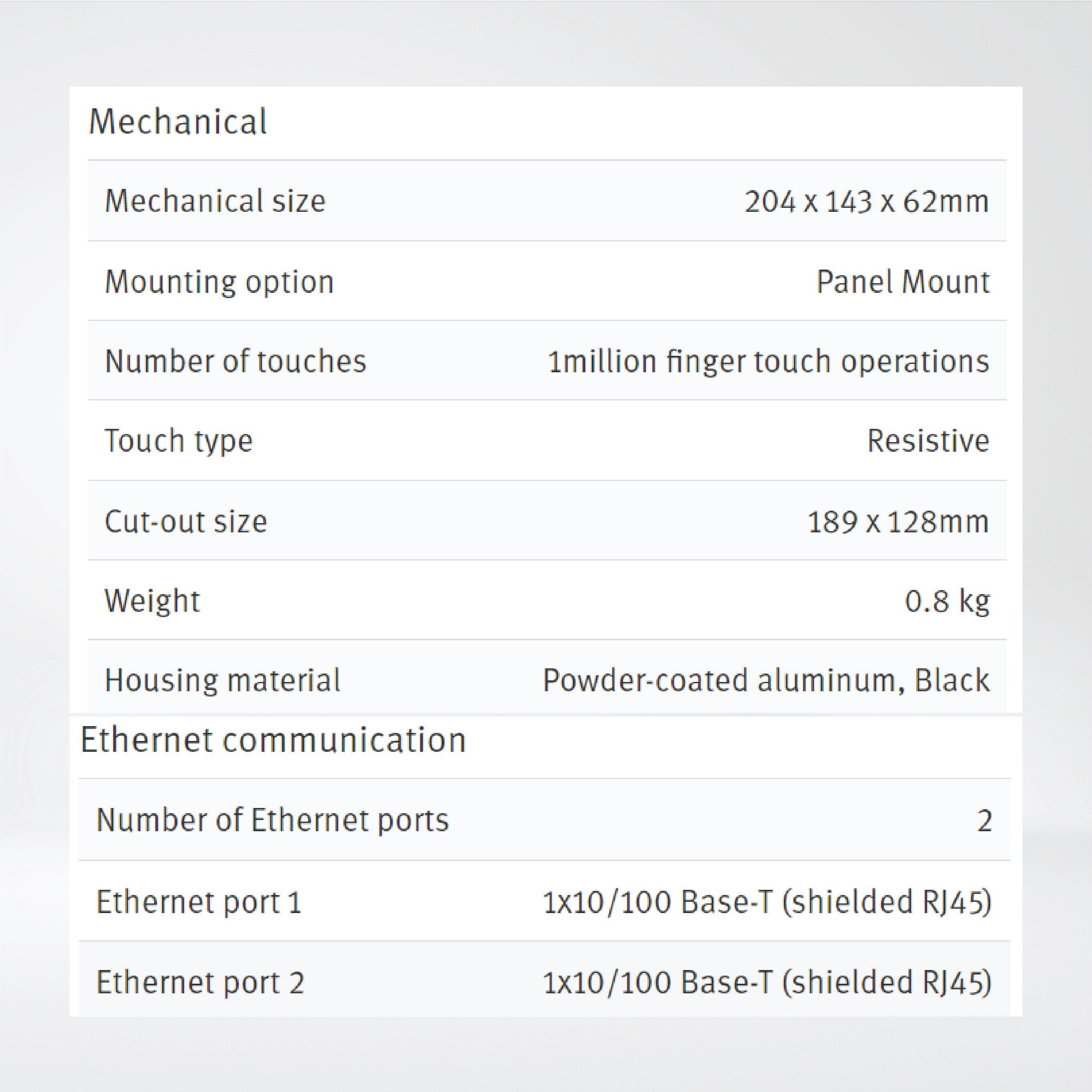Click the Ethernet communication section heading
Screen dimensions: 1092x1092
[273, 740]
